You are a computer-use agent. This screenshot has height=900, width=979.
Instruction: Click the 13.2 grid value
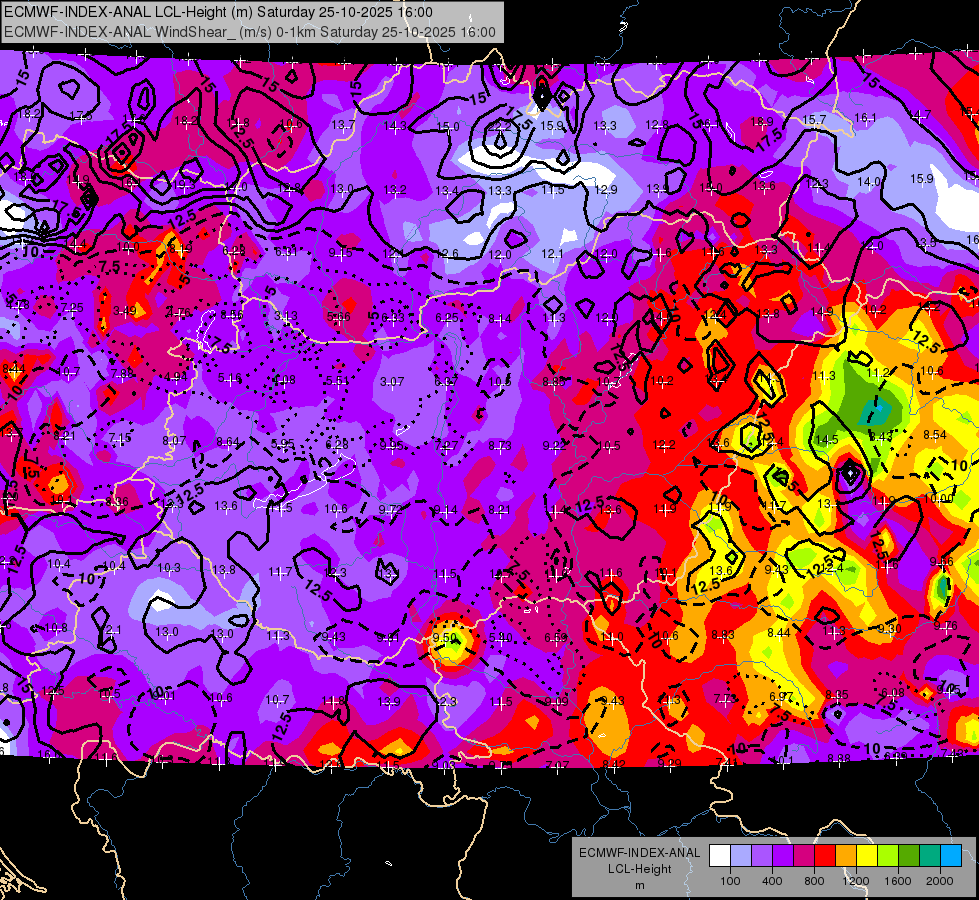395,189
